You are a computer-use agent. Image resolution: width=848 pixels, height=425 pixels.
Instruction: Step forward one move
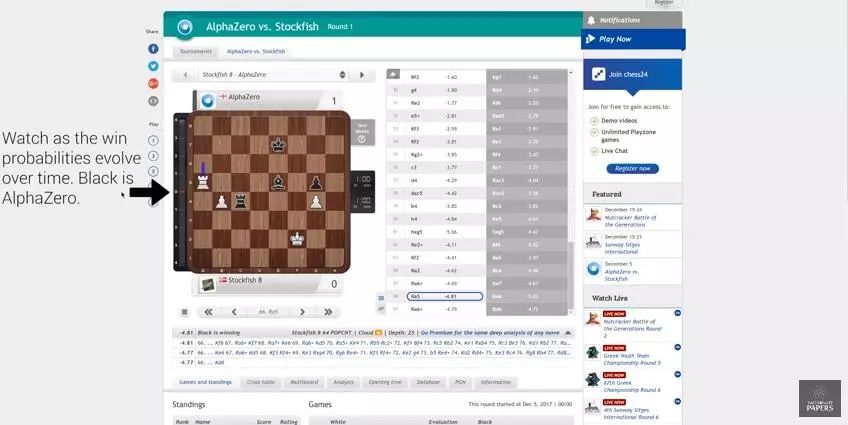[x=302, y=312]
